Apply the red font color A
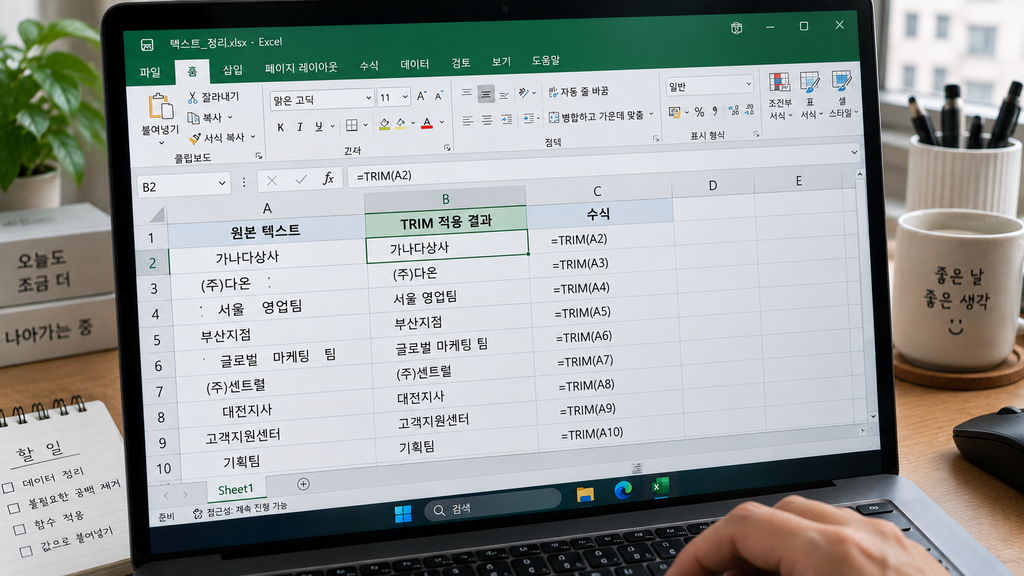Viewport: 1024px width, 576px height. point(427,123)
